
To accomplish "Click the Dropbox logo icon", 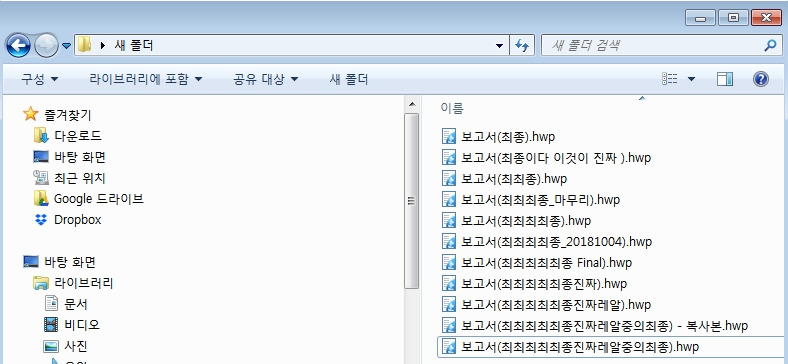I will pos(41,220).
